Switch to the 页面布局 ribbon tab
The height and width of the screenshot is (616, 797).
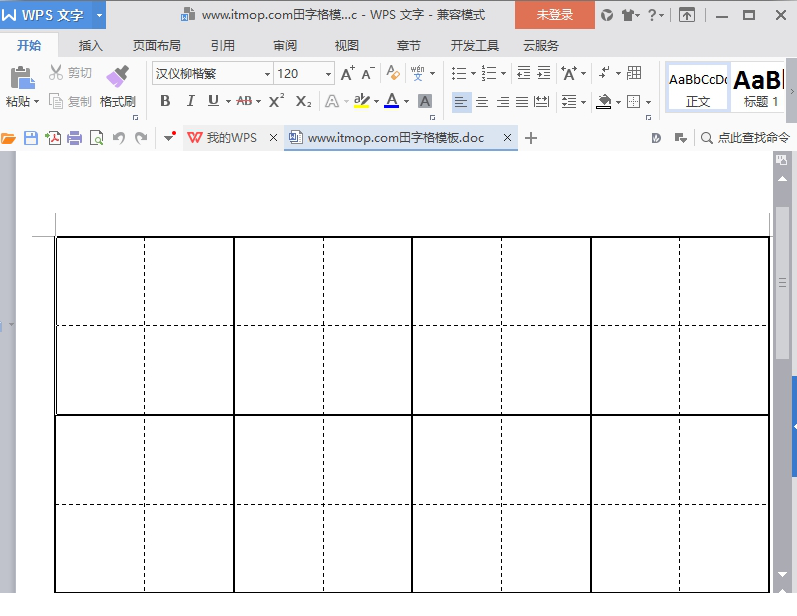point(157,46)
